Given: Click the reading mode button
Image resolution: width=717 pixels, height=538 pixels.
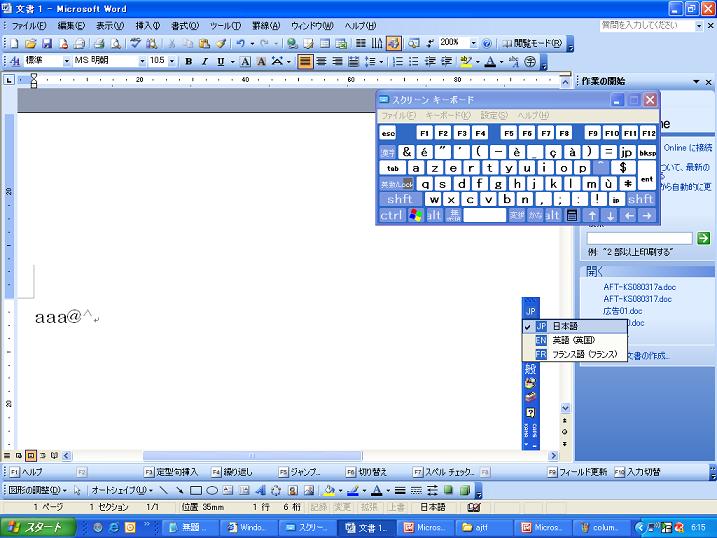Looking at the screenshot, I should 532,43.
